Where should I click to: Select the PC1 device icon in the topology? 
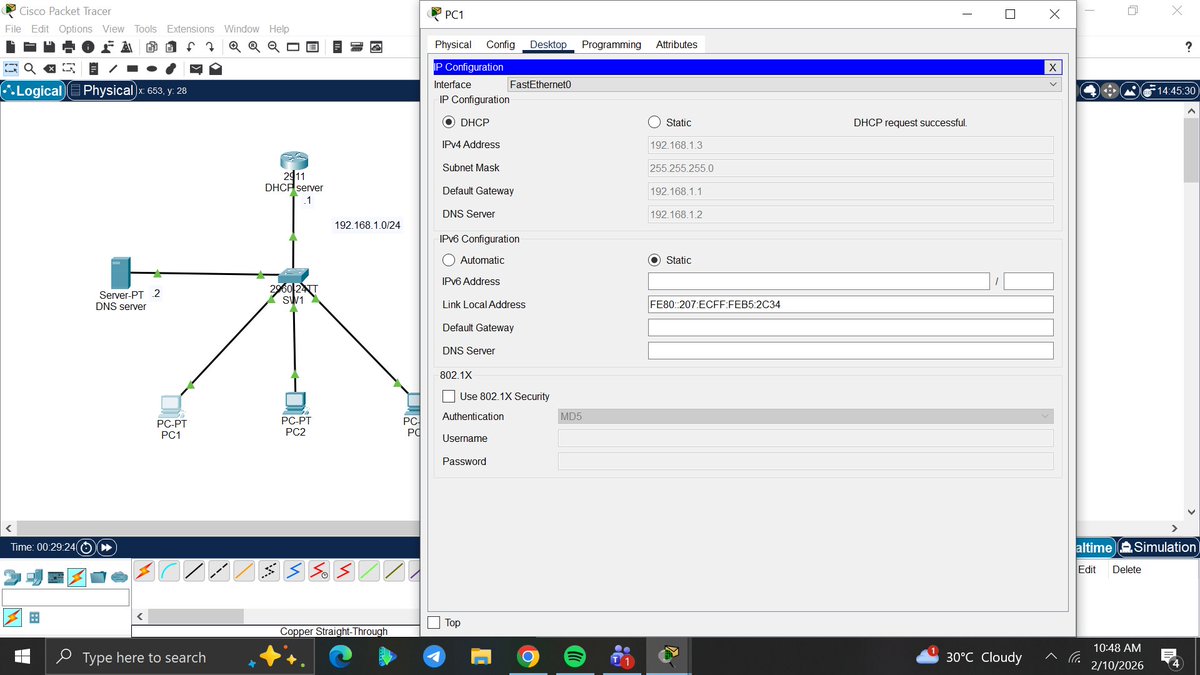point(171,406)
